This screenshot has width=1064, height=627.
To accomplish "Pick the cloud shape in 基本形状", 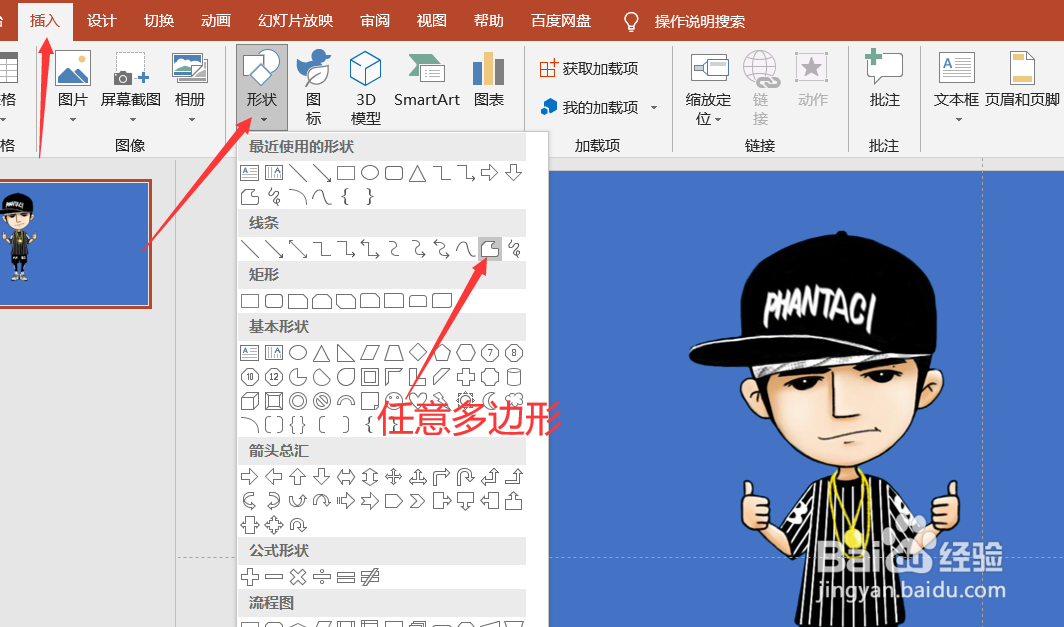I will tap(514, 399).
